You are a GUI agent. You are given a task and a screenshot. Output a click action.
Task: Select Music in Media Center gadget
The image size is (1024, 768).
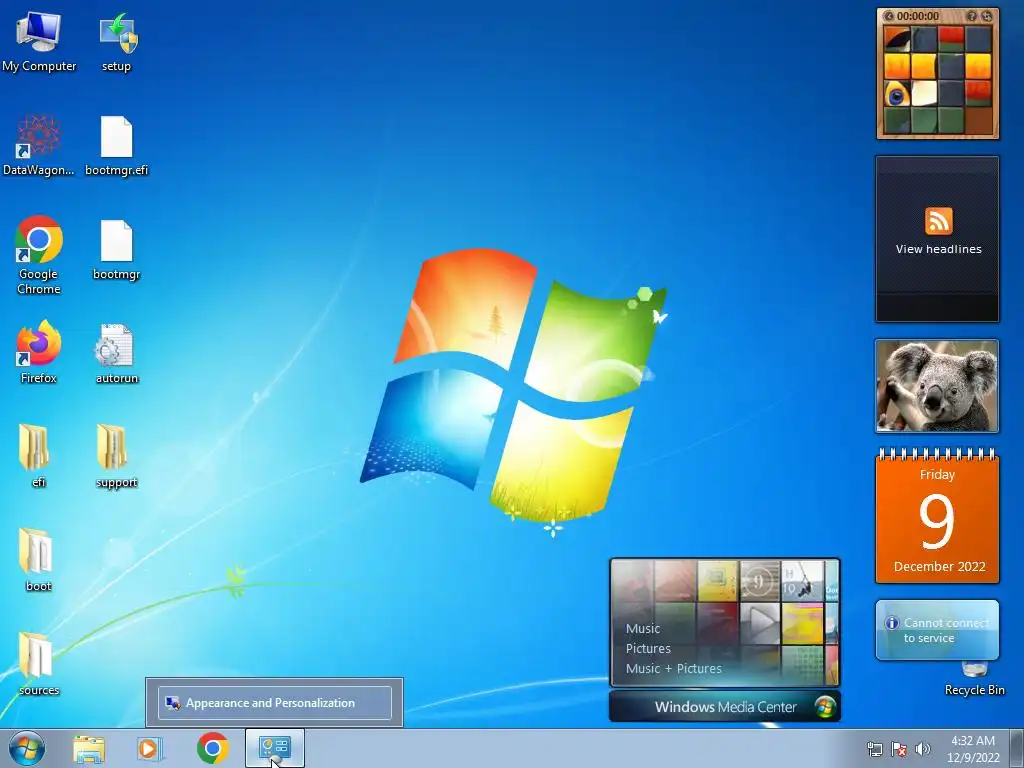(643, 628)
